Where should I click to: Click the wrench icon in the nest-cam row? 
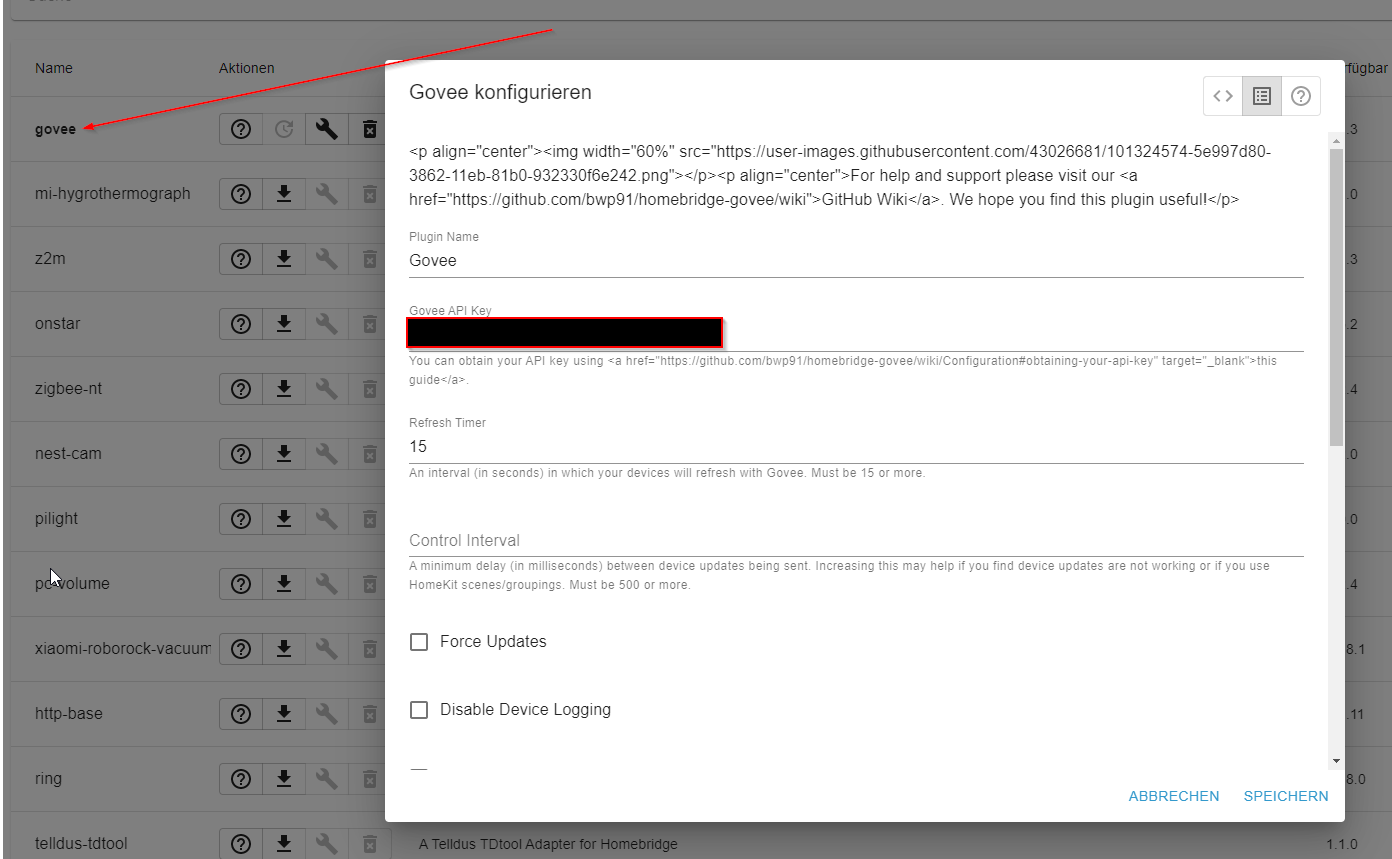pyautogui.click(x=326, y=454)
